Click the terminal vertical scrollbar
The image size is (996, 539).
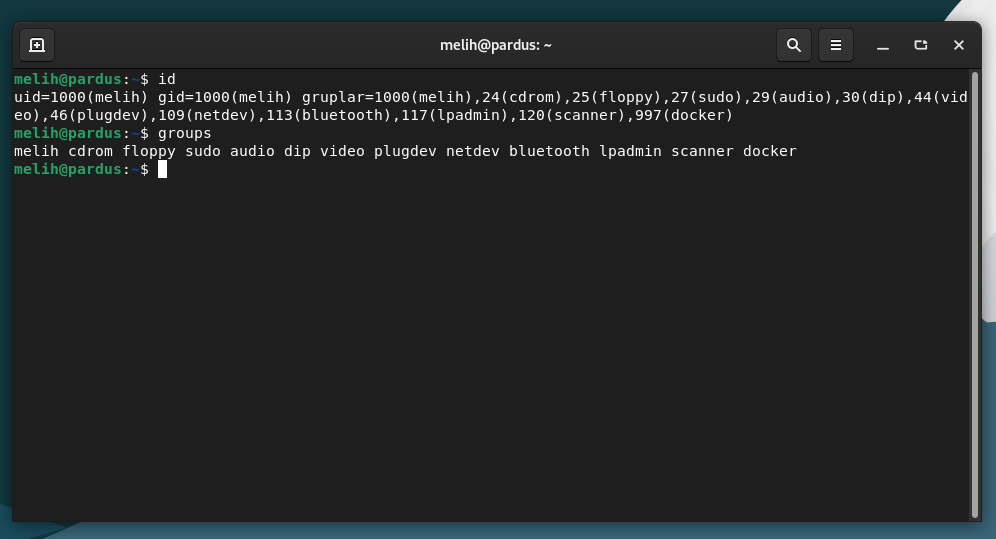click(x=975, y=295)
